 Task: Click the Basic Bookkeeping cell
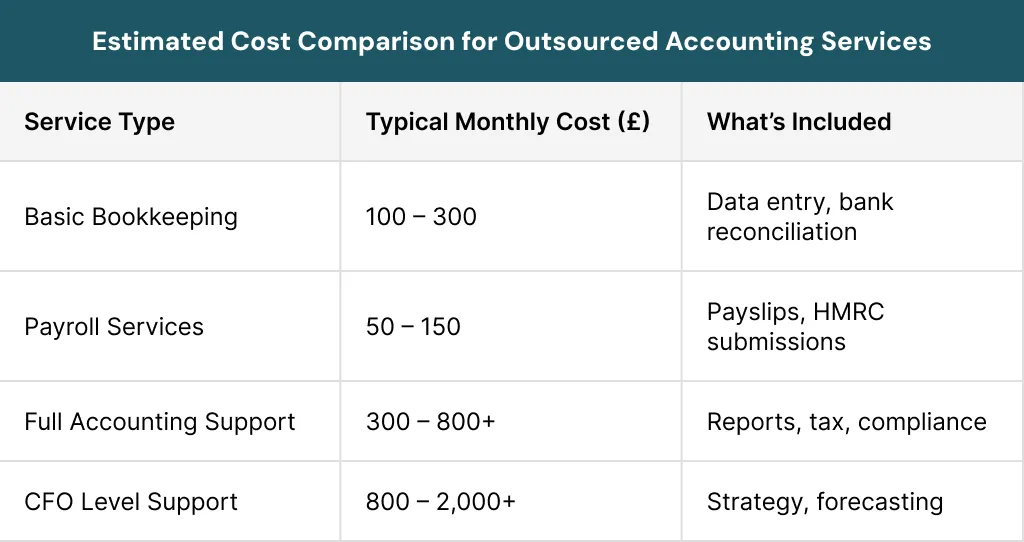pyautogui.click(x=130, y=217)
